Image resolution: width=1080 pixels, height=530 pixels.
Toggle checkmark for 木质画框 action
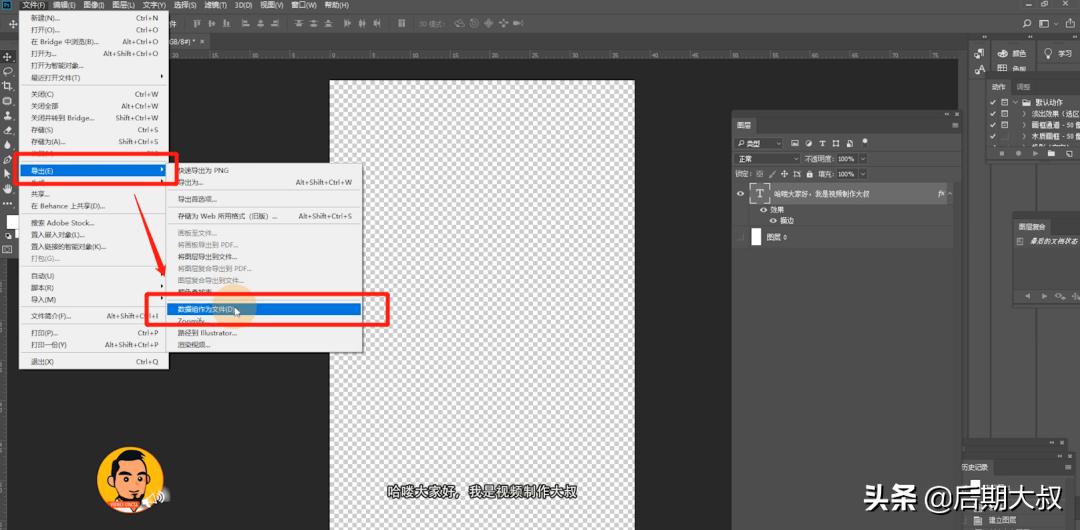[993, 137]
